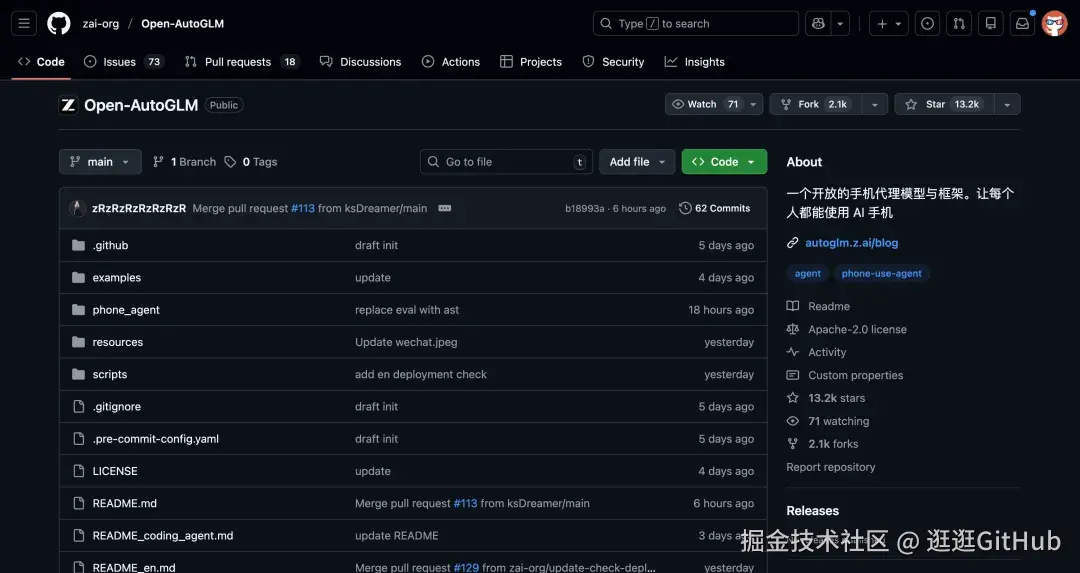
Task: View the 1 Branch list
Action: pos(184,162)
